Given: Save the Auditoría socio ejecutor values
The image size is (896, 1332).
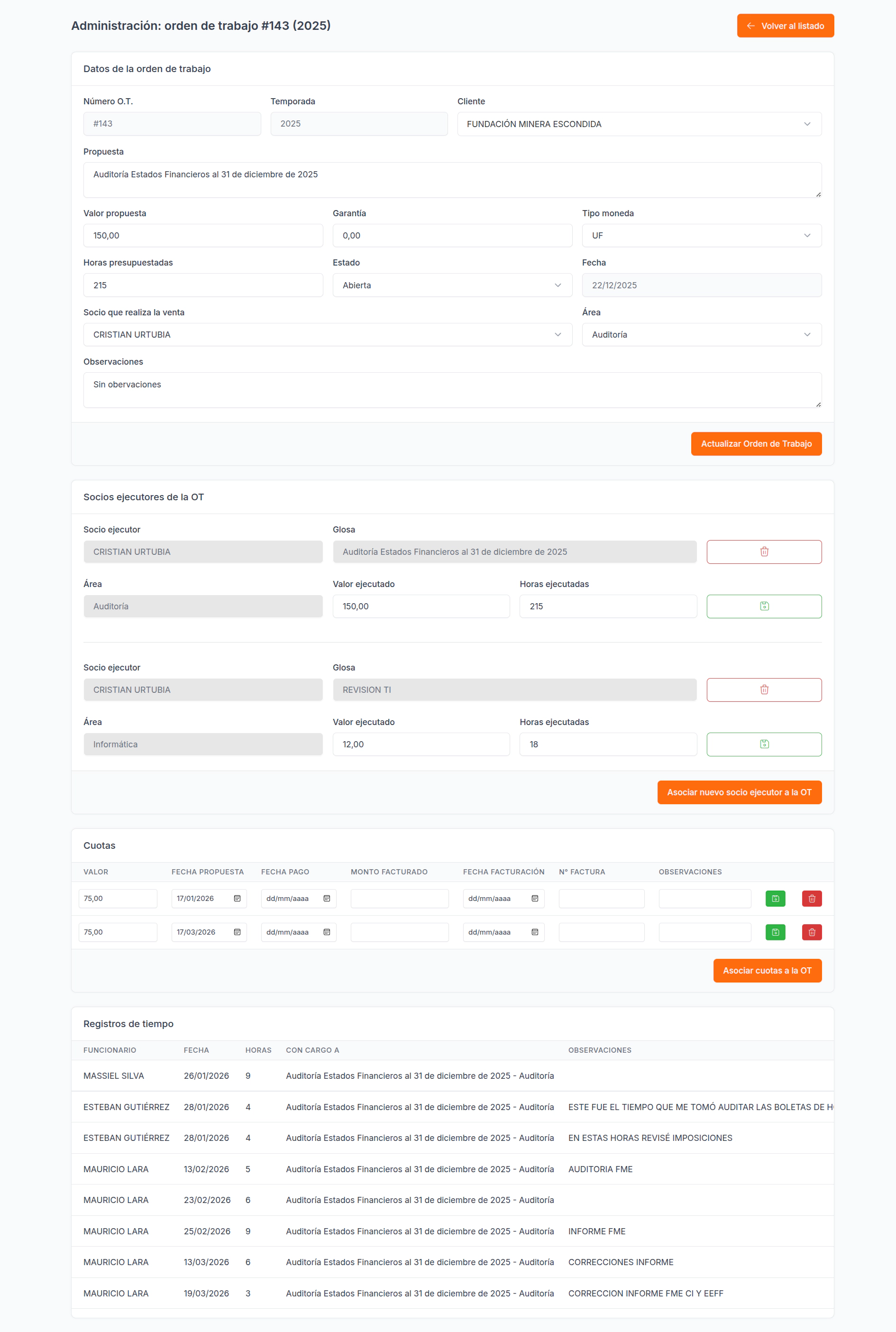Looking at the screenshot, I should pyautogui.click(x=764, y=606).
